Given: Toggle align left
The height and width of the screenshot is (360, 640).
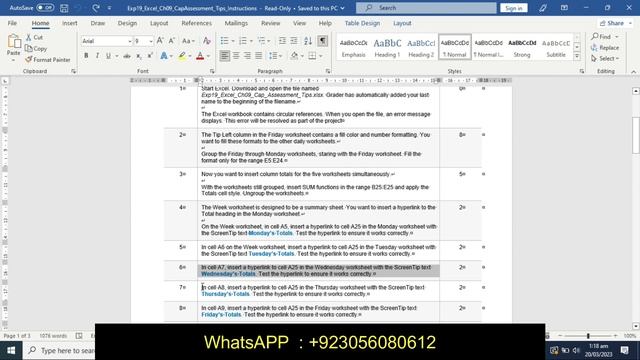Looking at the screenshot, I should coord(224,56).
